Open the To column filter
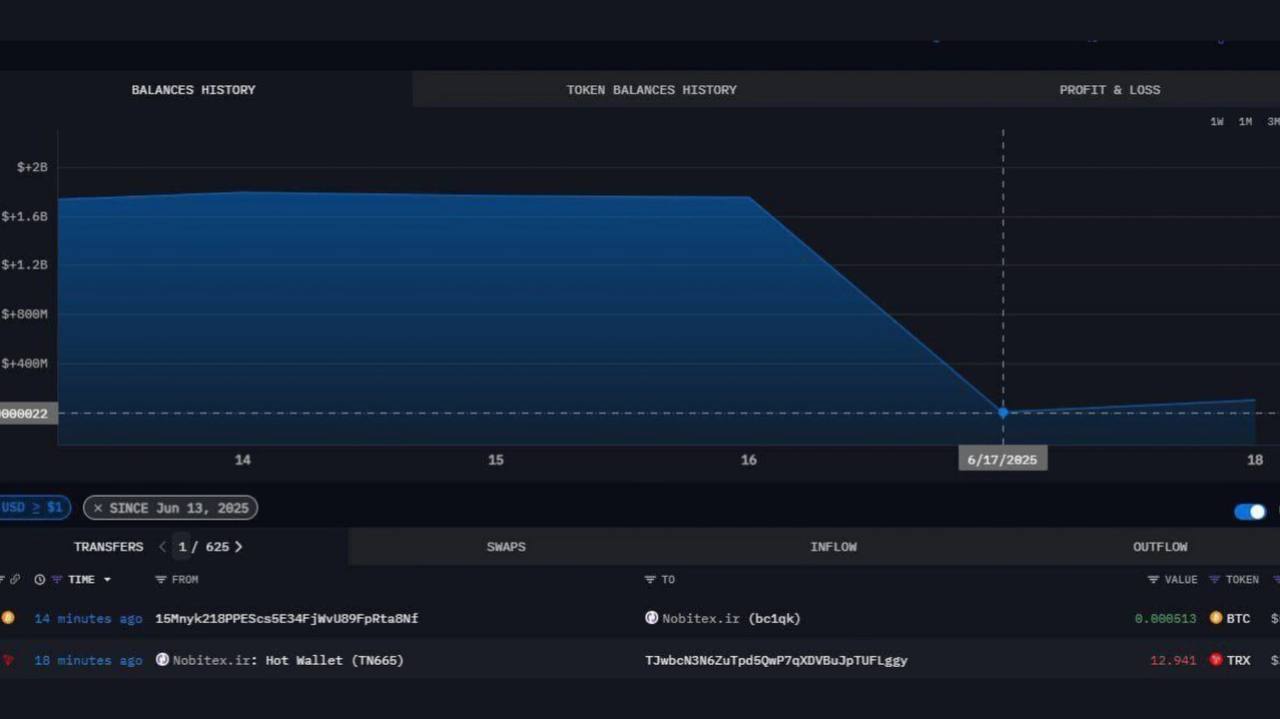This screenshot has height=719, width=1280. (x=651, y=580)
